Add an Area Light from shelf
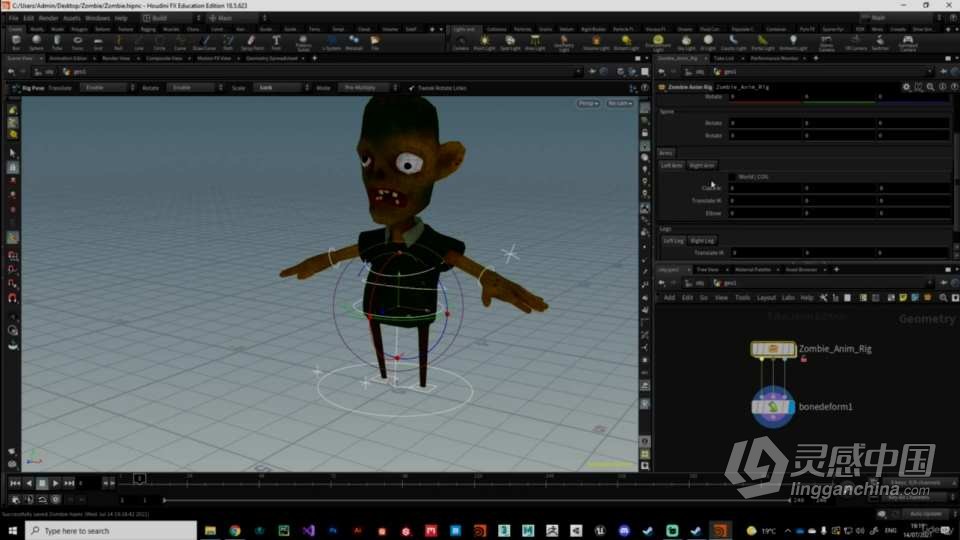This screenshot has width=960, height=540. (x=535, y=42)
